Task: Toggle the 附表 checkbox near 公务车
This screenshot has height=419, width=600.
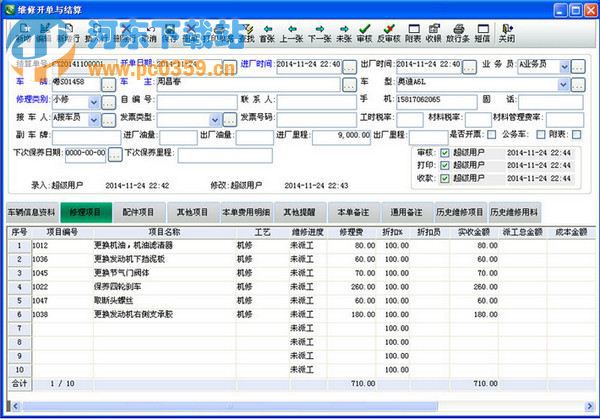Action: [576, 134]
